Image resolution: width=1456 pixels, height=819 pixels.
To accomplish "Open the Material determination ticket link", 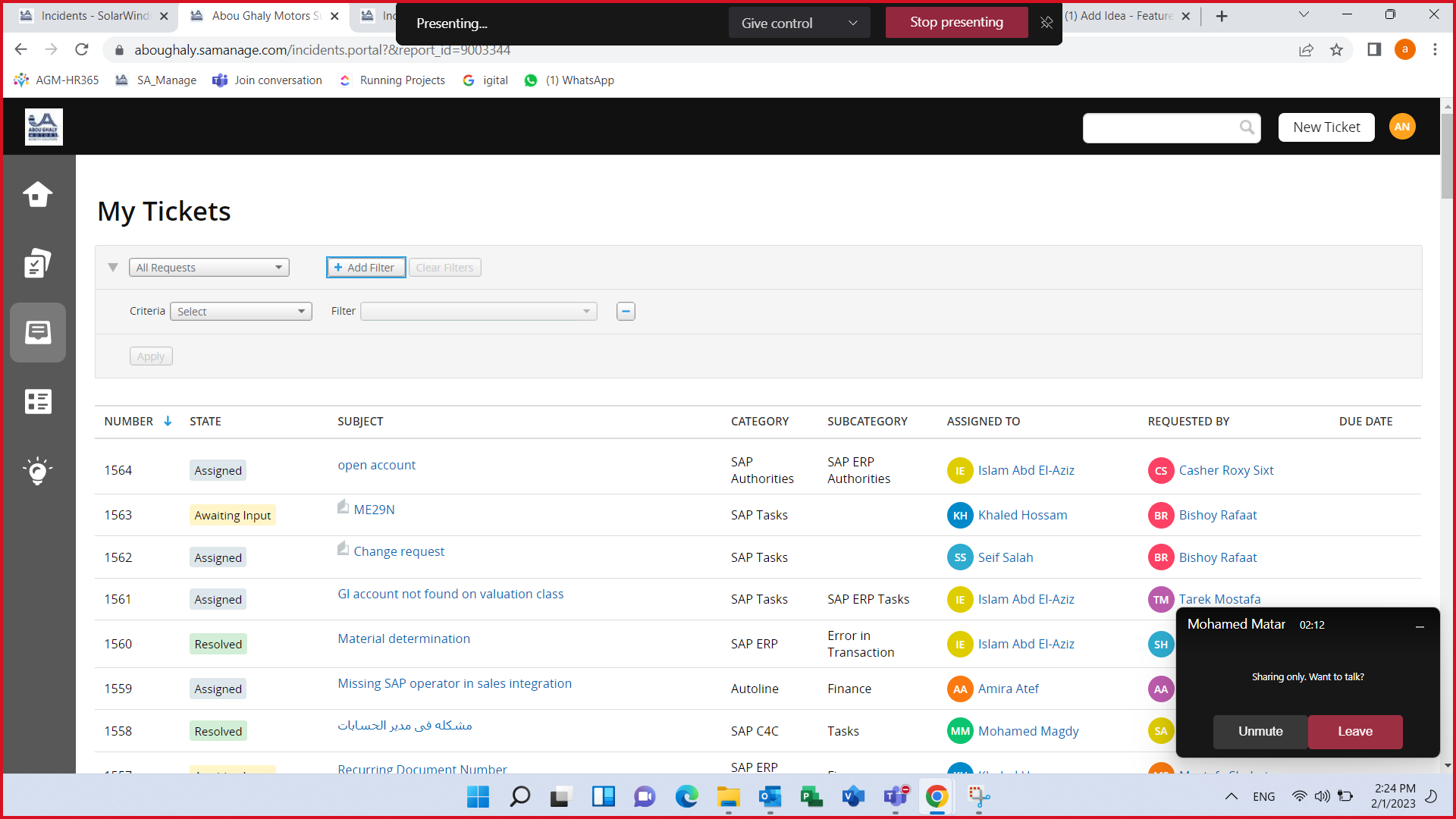I will (x=403, y=639).
